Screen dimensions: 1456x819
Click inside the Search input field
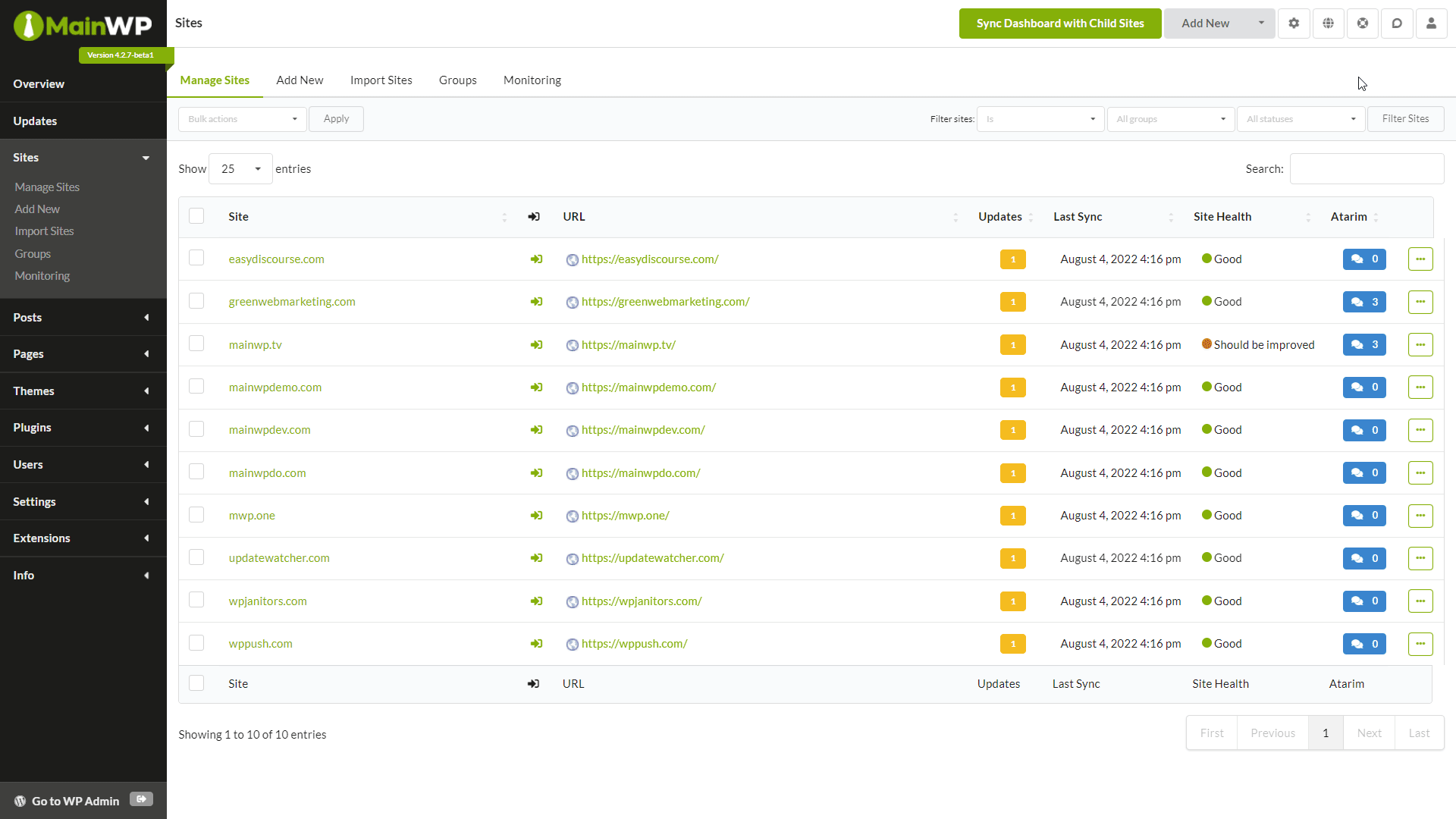click(x=1366, y=168)
